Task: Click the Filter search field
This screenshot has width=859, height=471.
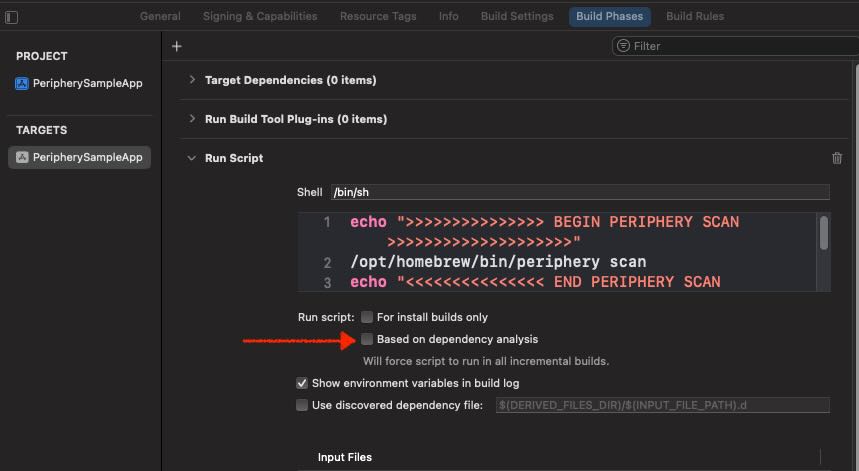Action: 735,46
